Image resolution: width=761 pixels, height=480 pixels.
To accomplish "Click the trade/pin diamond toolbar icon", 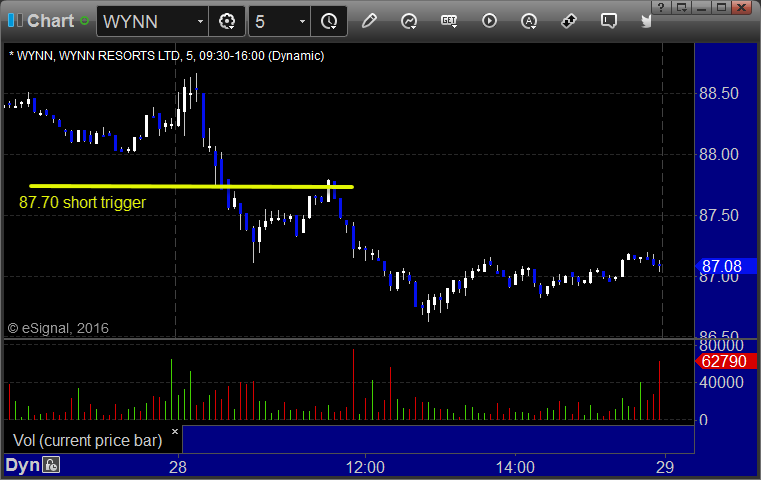I will click(568, 21).
